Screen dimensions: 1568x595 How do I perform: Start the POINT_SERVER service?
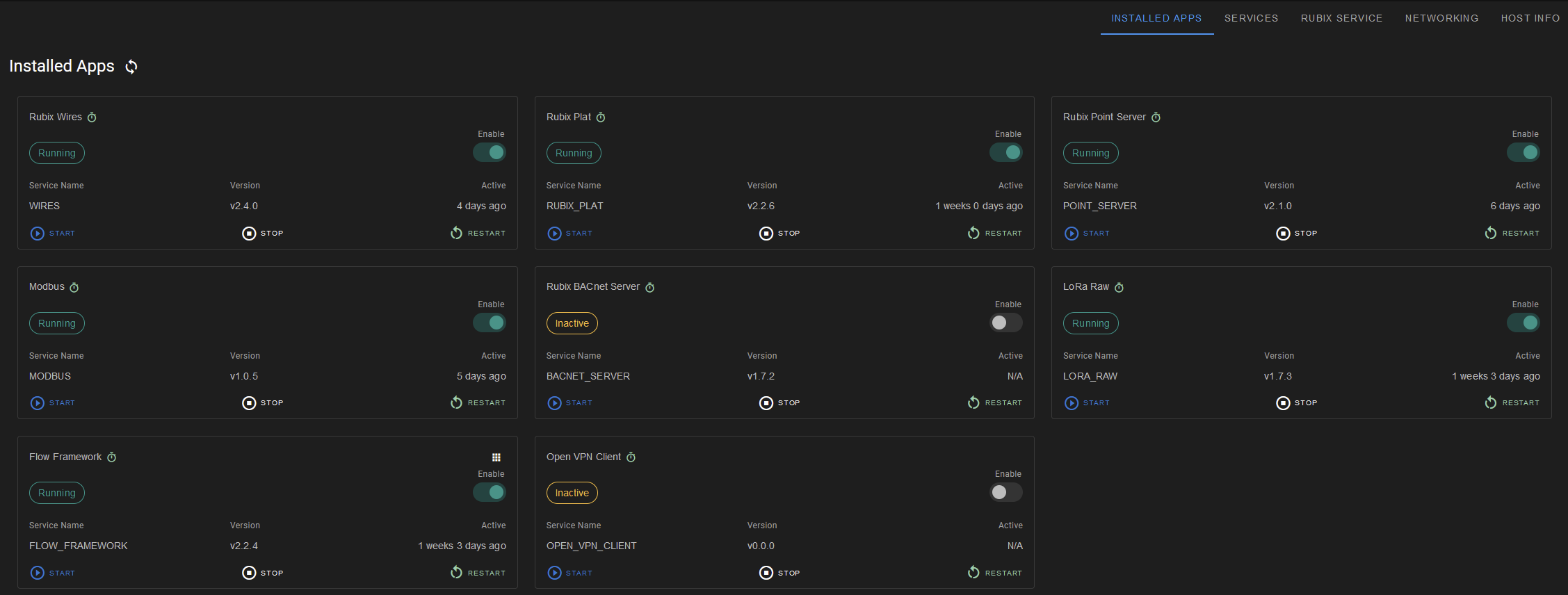(1087, 234)
